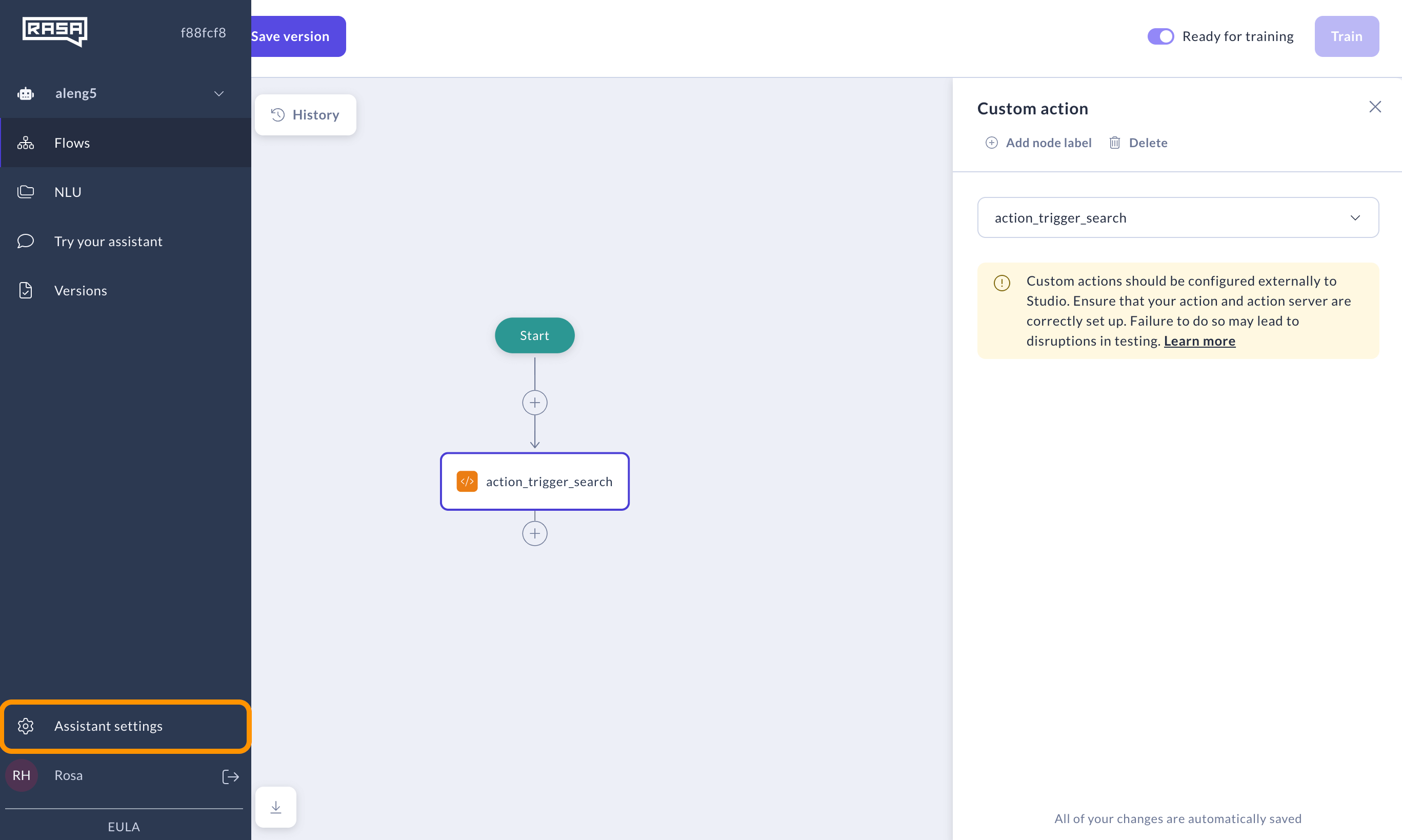Select Flows from the sidebar menu
1402x840 pixels.
point(72,143)
